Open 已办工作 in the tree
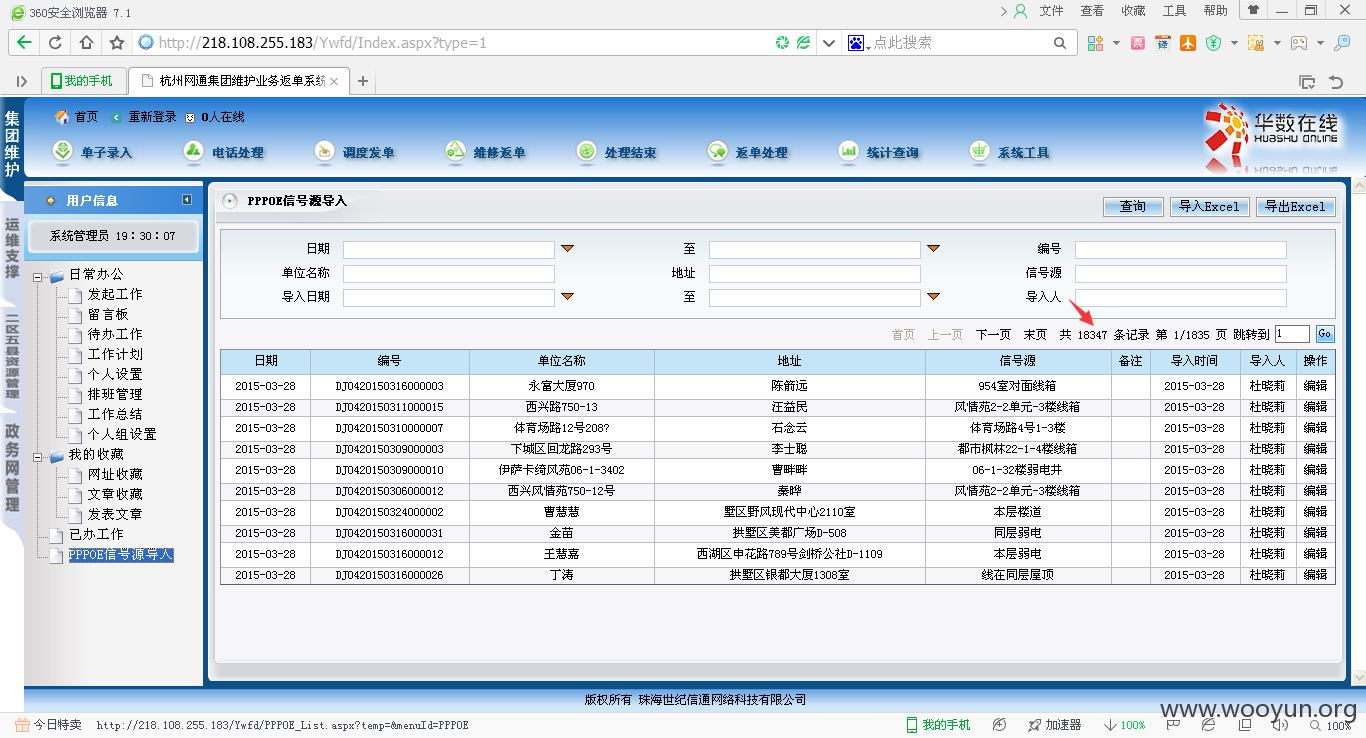 coord(96,534)
